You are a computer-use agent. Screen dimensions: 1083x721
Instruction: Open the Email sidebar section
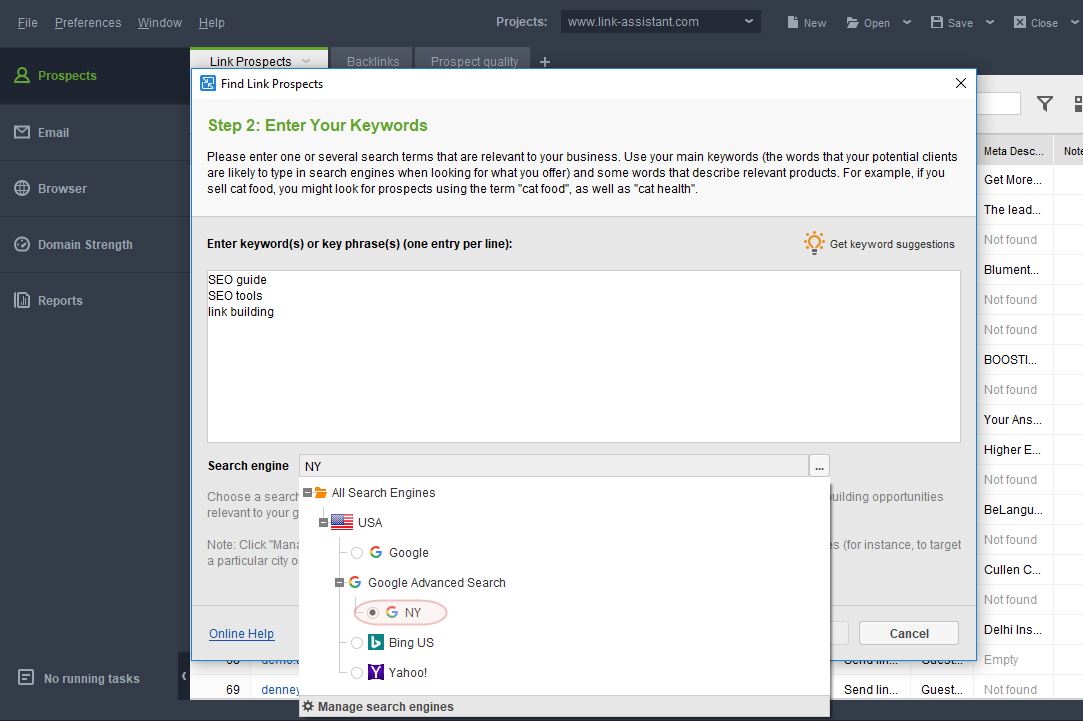point(95,132)
